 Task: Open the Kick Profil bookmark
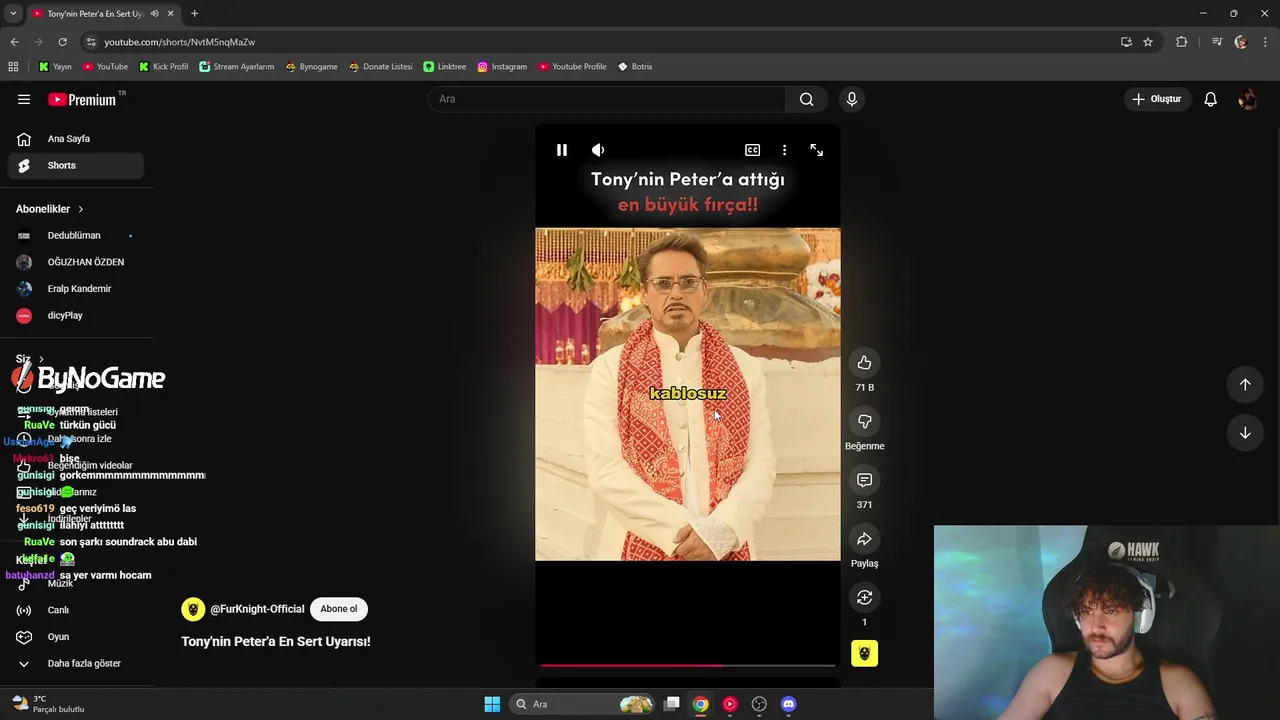[163, 67]
